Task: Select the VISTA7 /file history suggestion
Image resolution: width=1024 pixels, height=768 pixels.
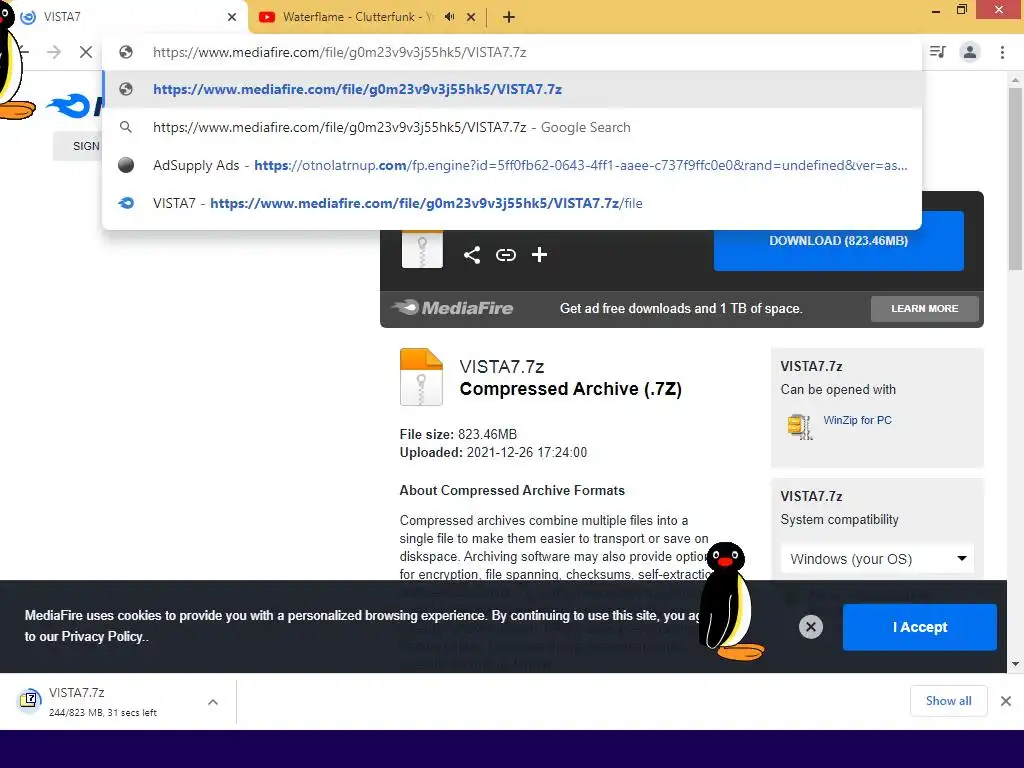Action: 513,203
